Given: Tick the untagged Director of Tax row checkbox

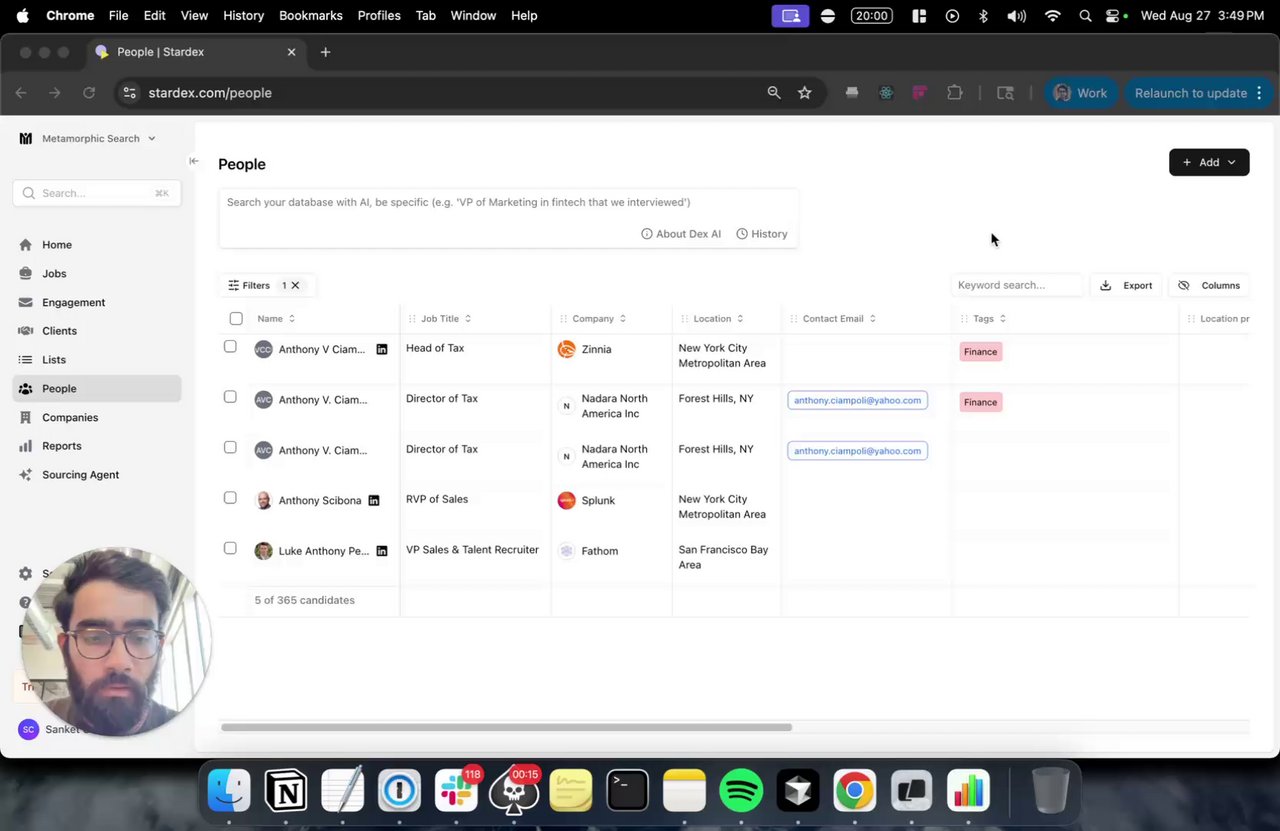Looking at the screenshot, I should [x=230, y=447].
